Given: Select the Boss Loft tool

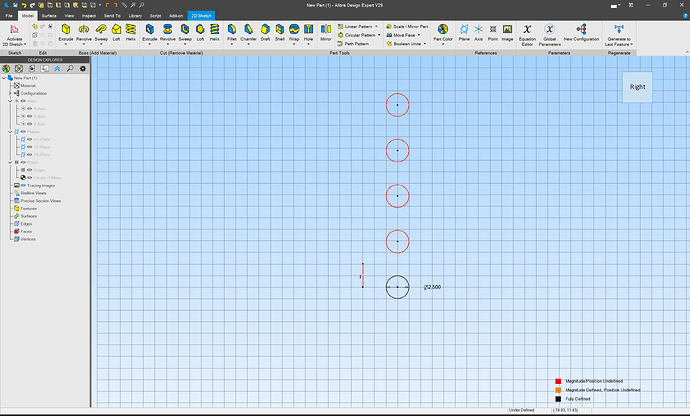Looking at the screenshot, I should coord(116,33).
